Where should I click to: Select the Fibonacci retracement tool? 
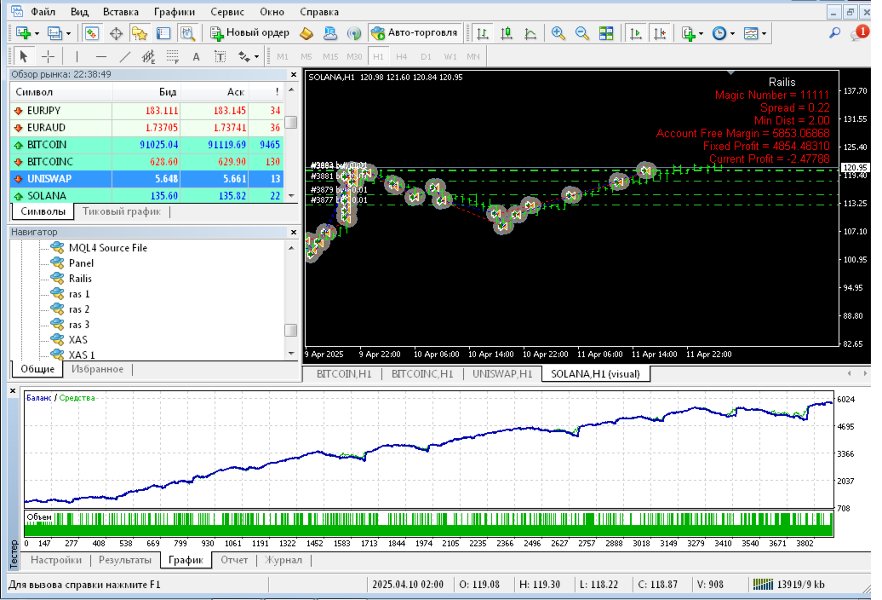pyautogui.click(x=147, y=57)
